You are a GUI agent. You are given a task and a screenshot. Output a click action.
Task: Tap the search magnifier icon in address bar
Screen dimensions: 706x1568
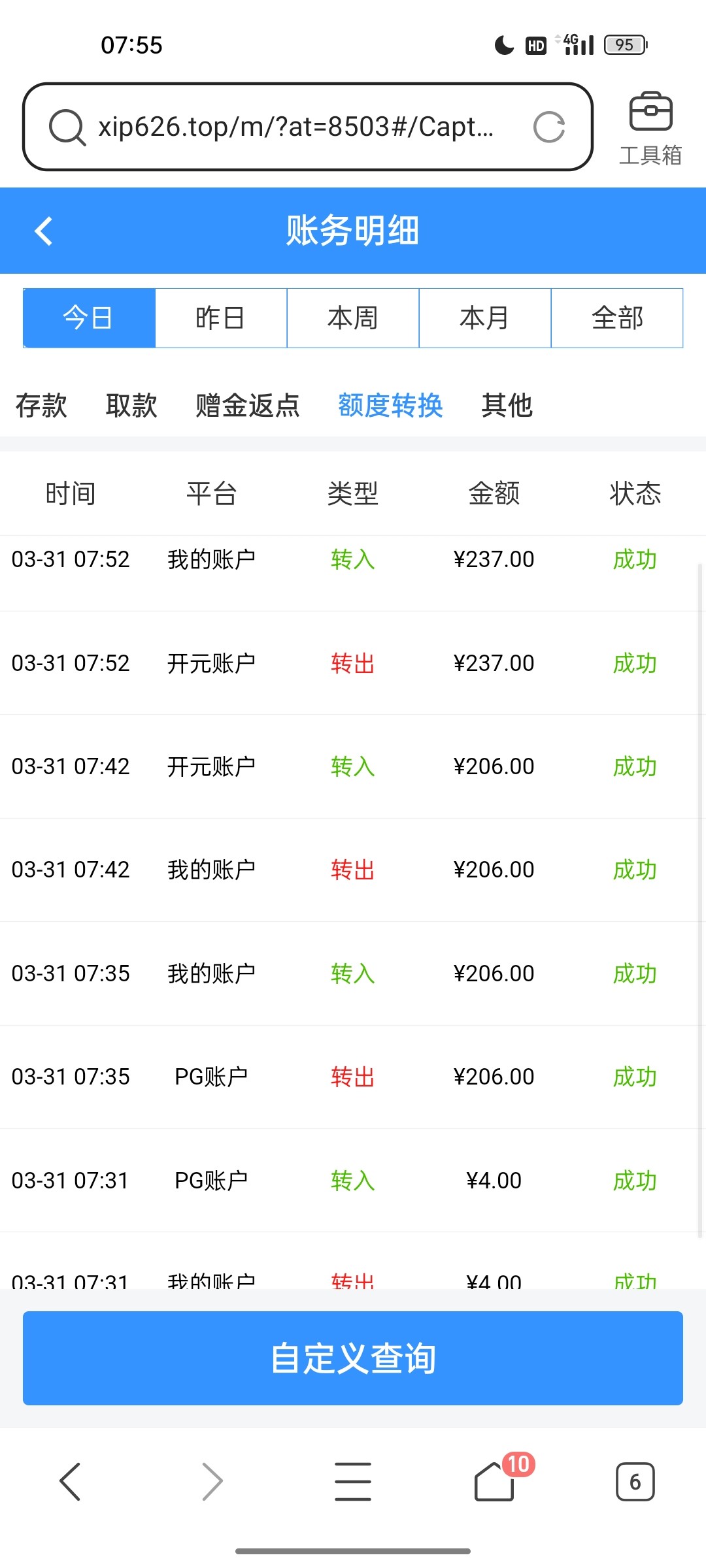coord(67,127)
